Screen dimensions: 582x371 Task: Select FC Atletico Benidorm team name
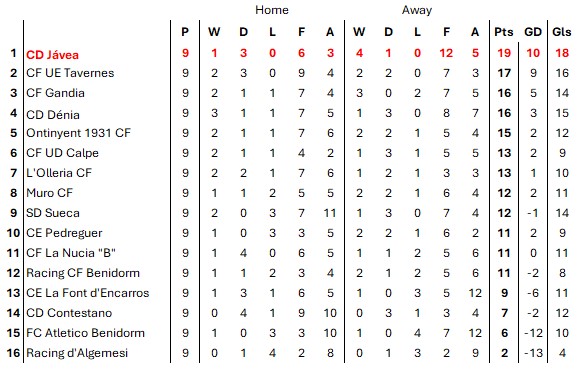pyautogui.click(x=85, y=333)
